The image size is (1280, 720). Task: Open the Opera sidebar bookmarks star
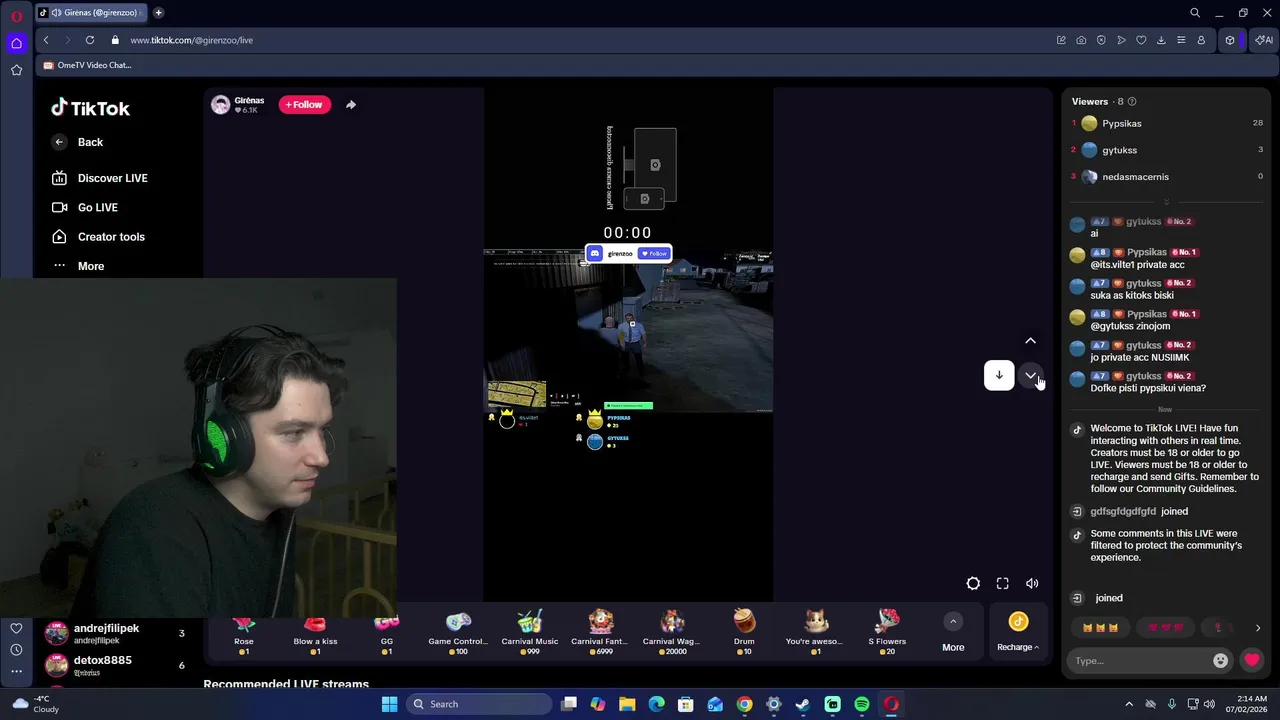coord(16,70)
